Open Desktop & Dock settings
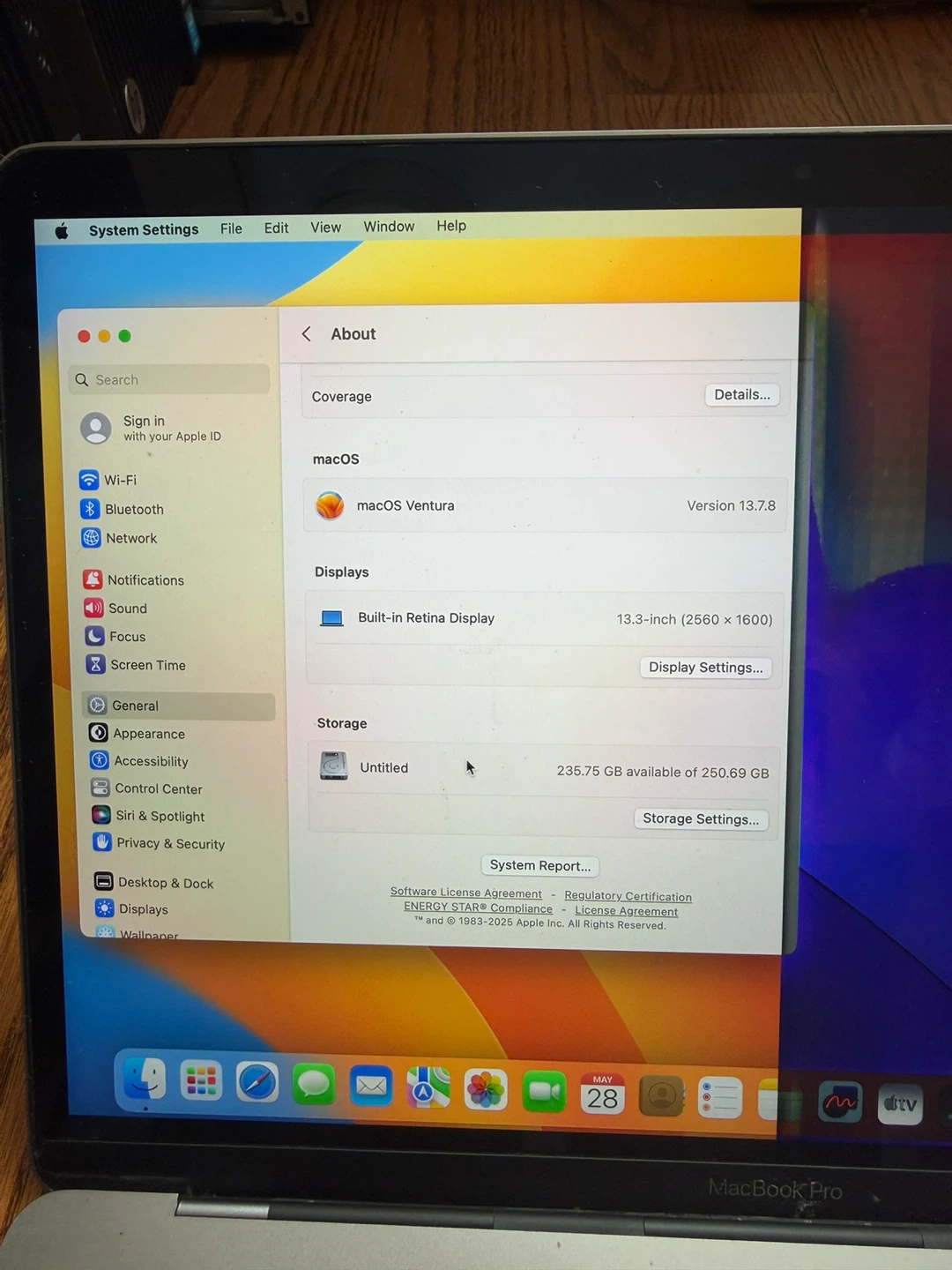 (154, 882)
